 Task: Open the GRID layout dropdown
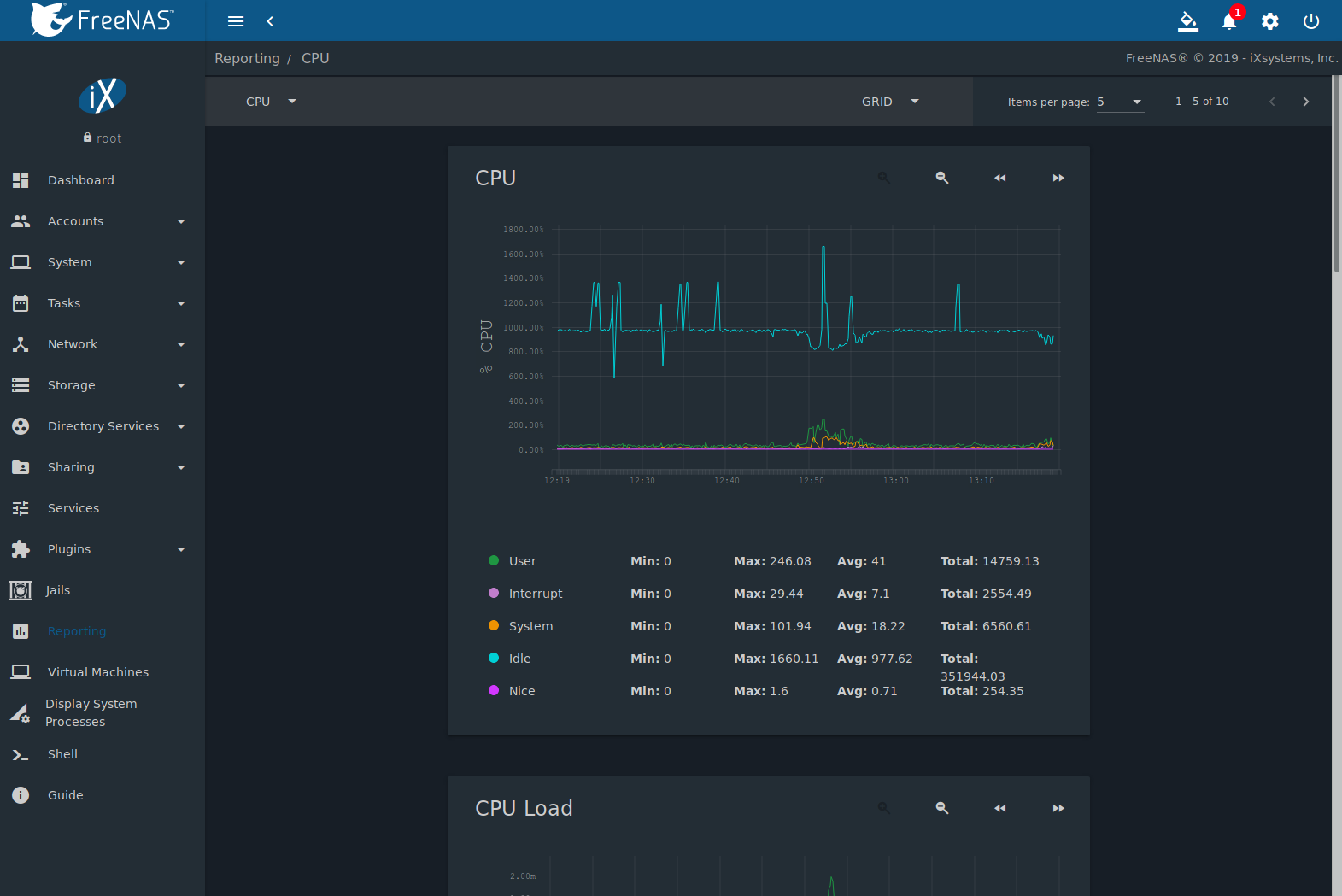point(889,102)
